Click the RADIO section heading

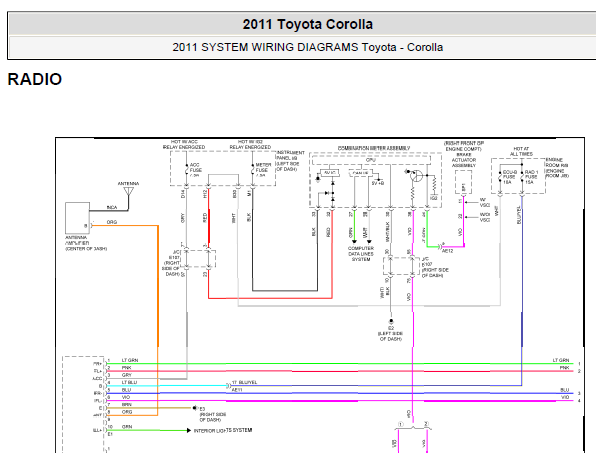(x=35, y=79)
